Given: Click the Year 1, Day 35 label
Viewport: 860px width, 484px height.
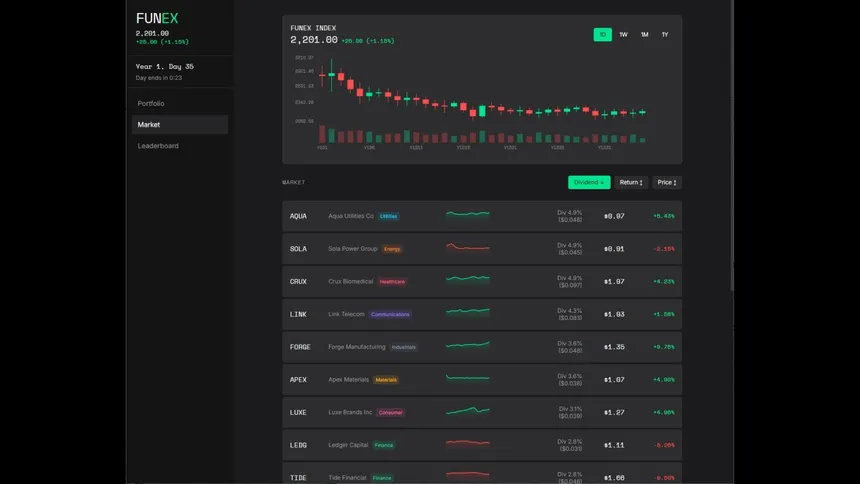Looking at the screenshot, I should coord(165,66).
